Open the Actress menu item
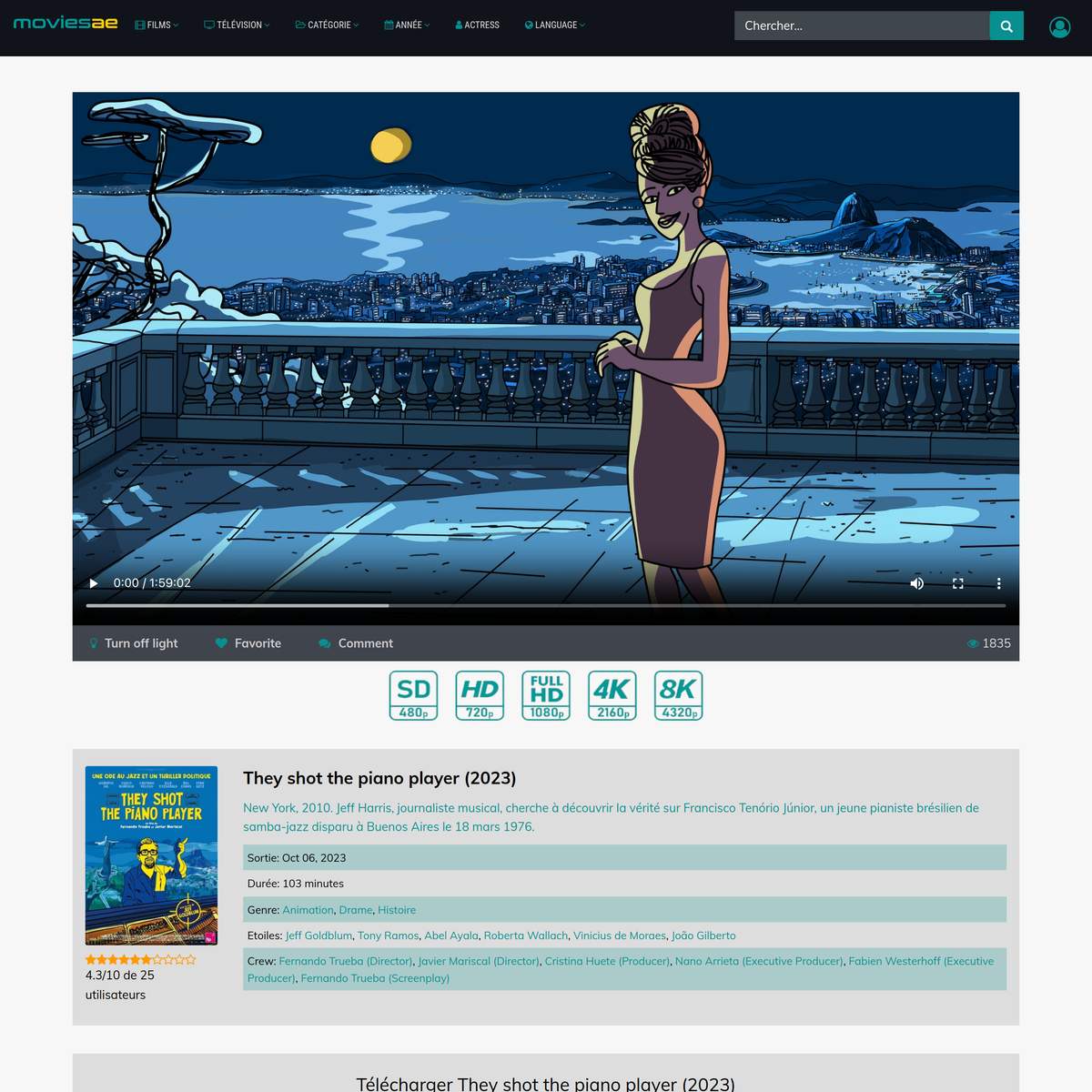This screenshot has width=1092, height=1092. click(478, 25)
